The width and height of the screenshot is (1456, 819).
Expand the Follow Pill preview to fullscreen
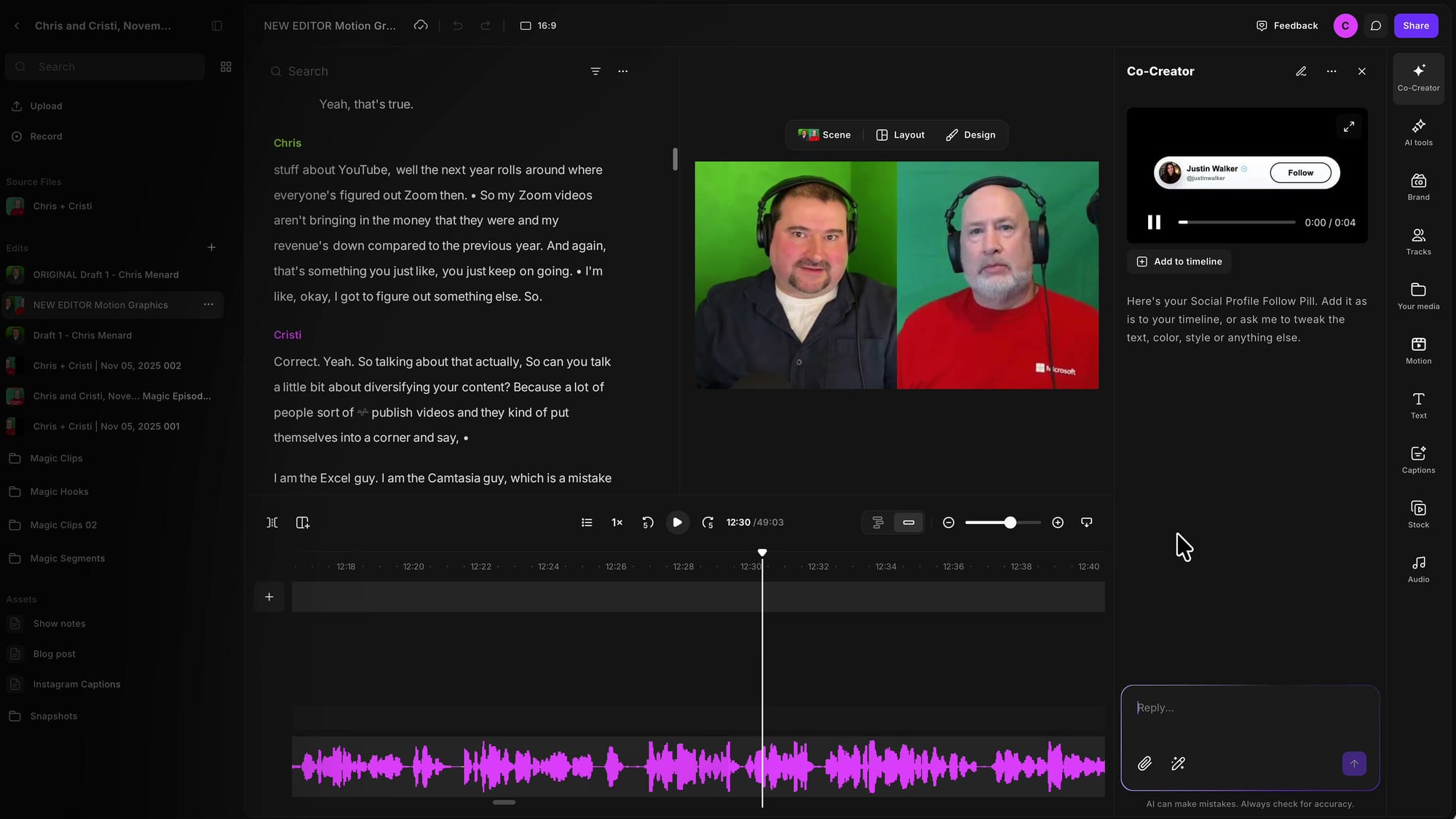click(x=1349, y=127)
